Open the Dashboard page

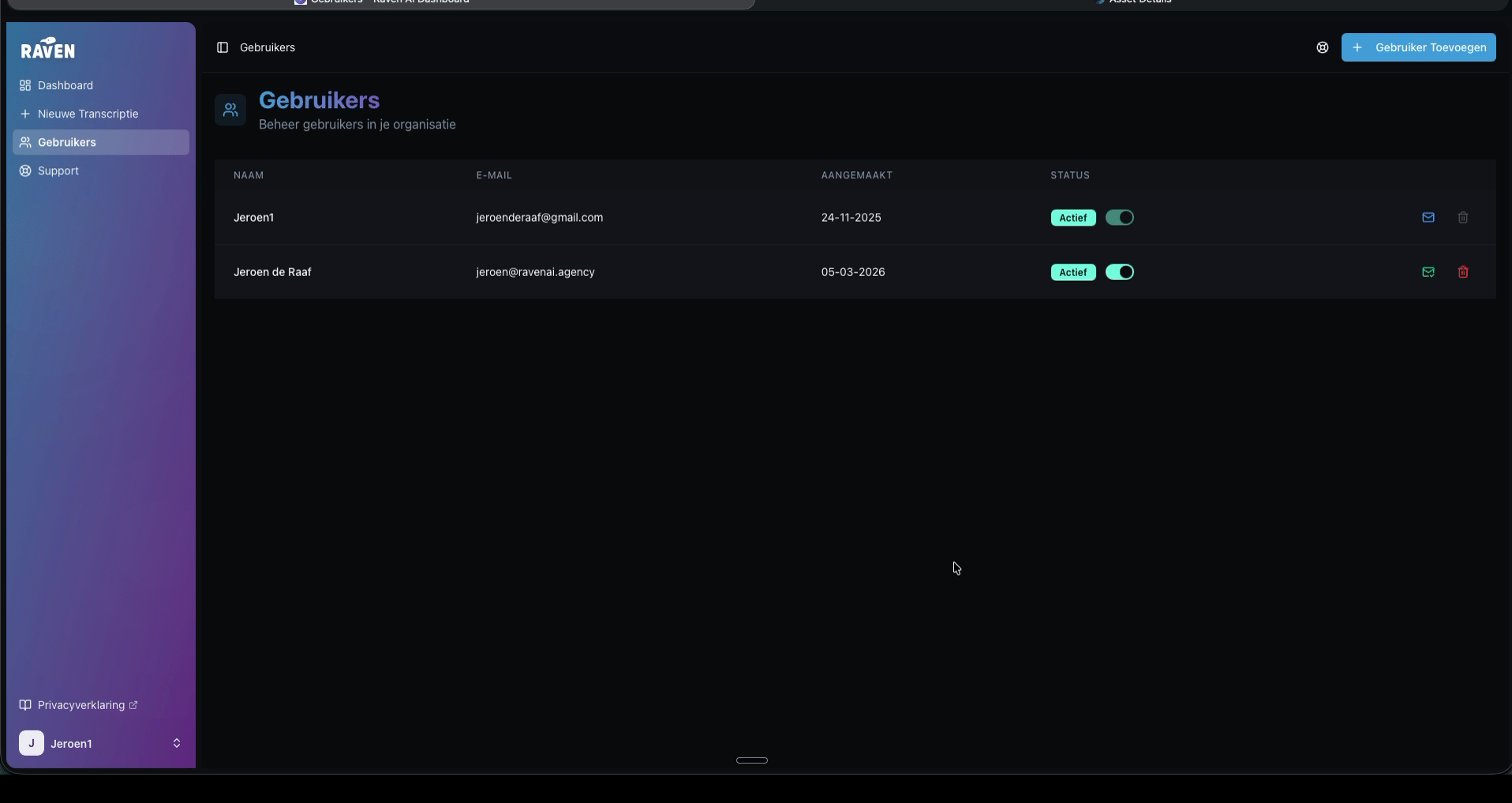point(65,85)
